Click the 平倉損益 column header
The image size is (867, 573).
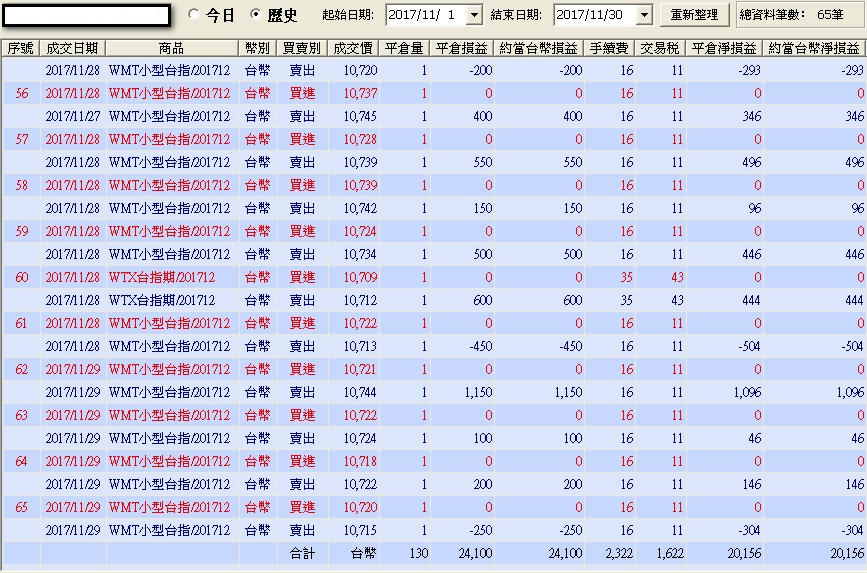point(462,49)
